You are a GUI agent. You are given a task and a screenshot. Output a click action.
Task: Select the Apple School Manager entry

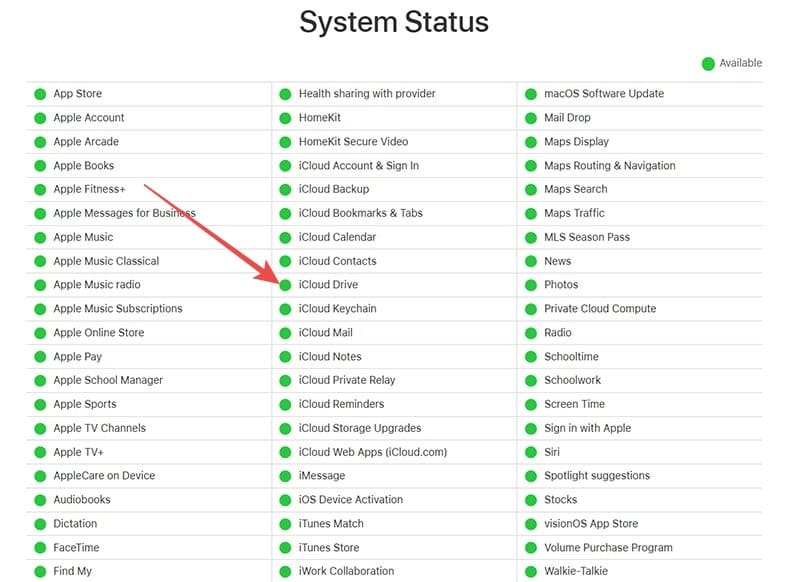pyautogui.click(x=107, y=380)
